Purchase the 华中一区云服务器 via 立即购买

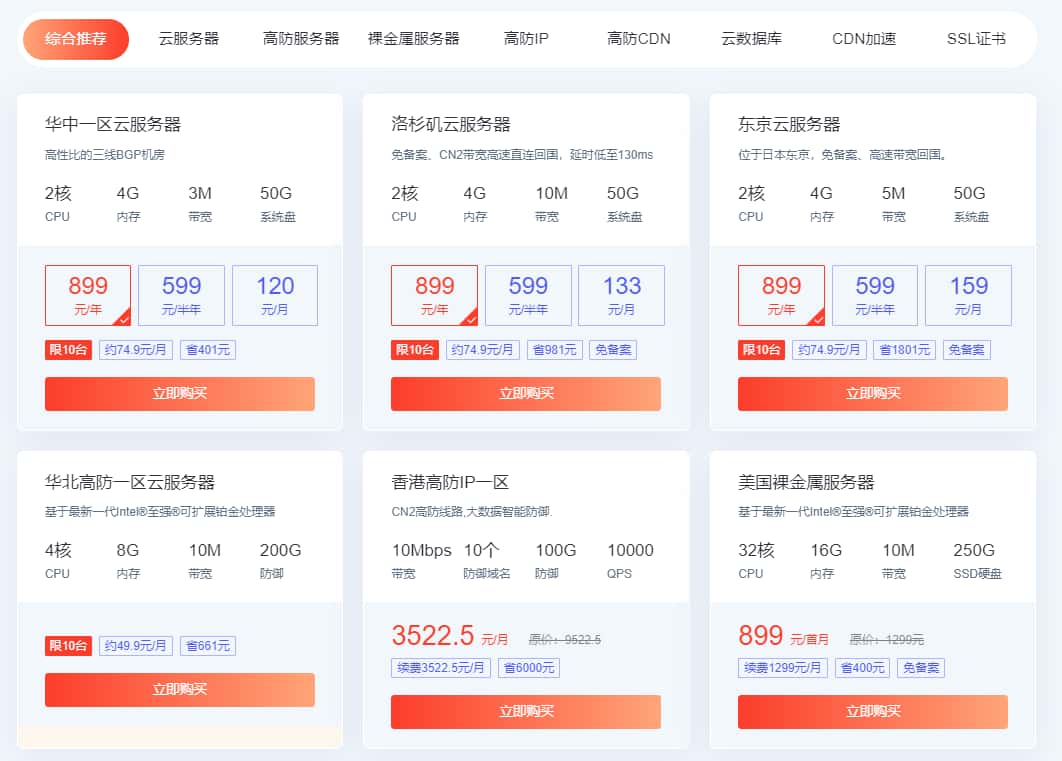tap(180, 394)
